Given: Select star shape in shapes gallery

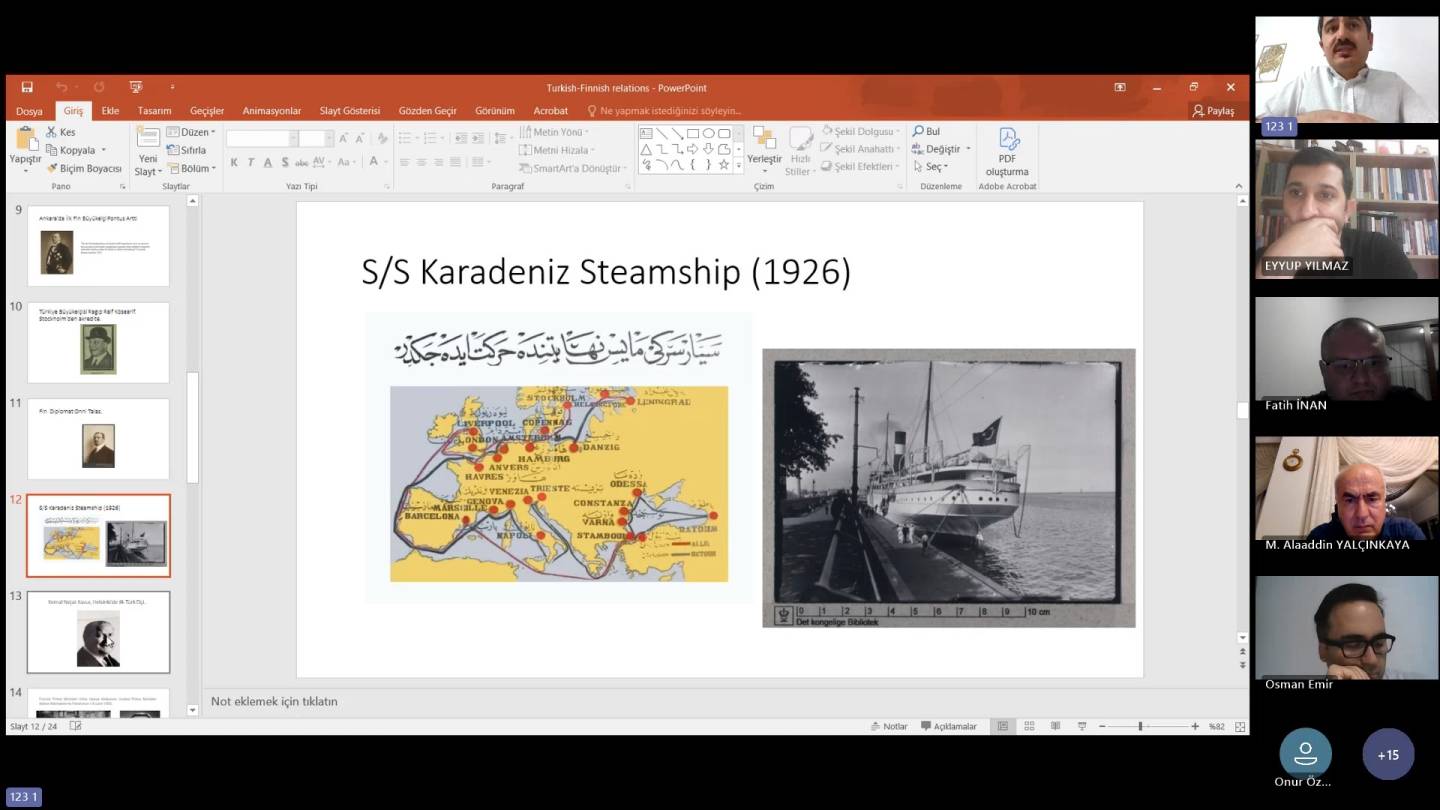Looking at the screenshot, I should point(724,164).
